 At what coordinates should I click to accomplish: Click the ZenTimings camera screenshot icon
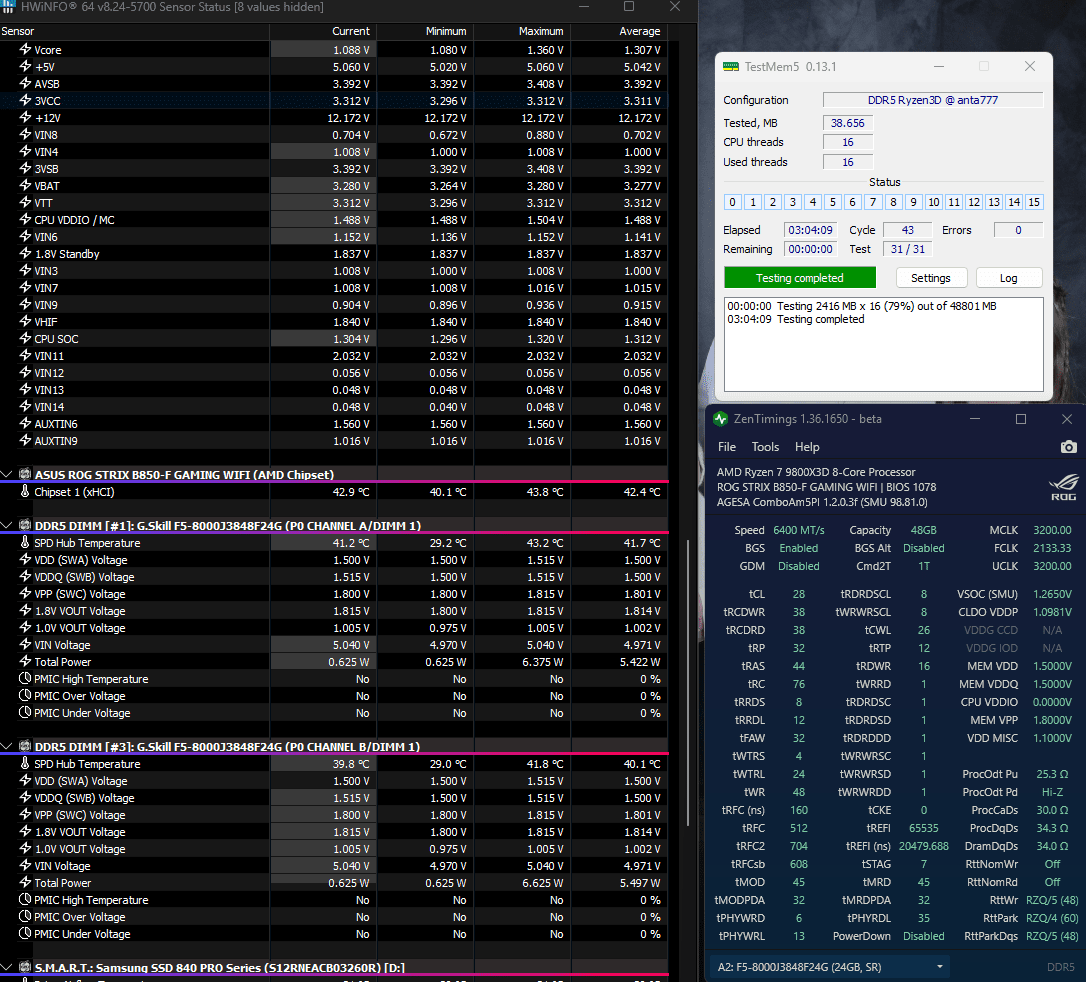click(1068, 447)
